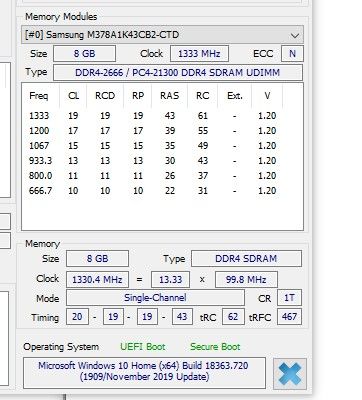Image resolution: width=362 pixels, height=400 pixels.
Task: Select the 933.3 frequency row
Action: (153, 161)
